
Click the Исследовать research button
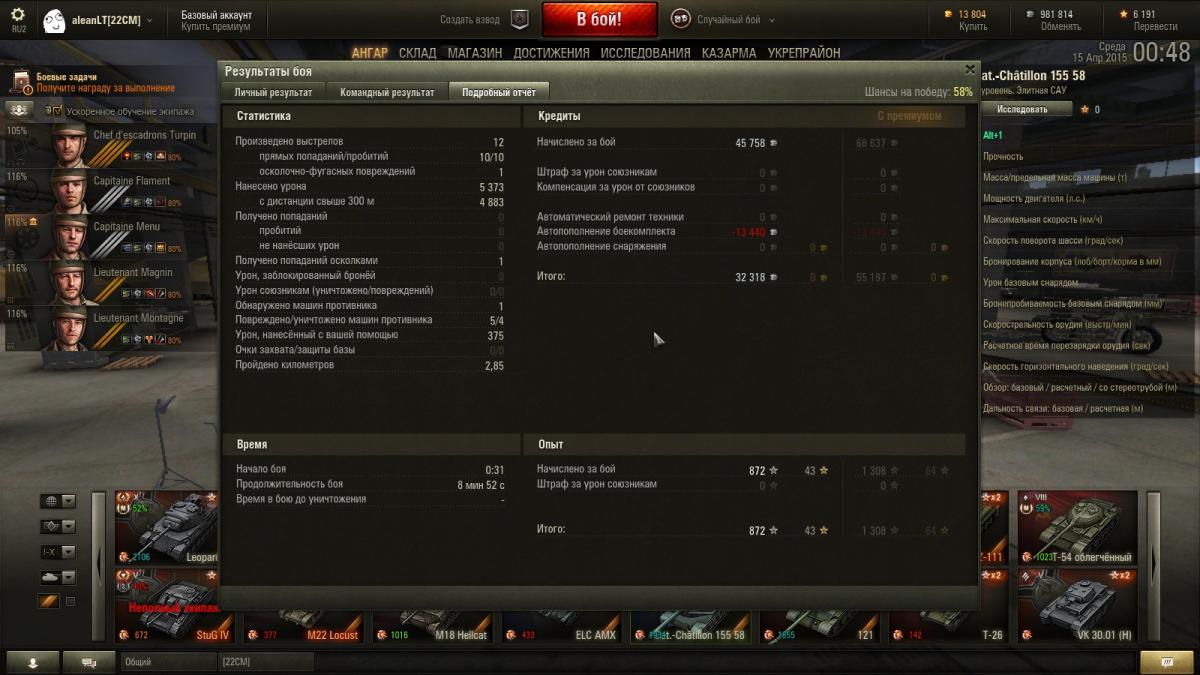1022,109
